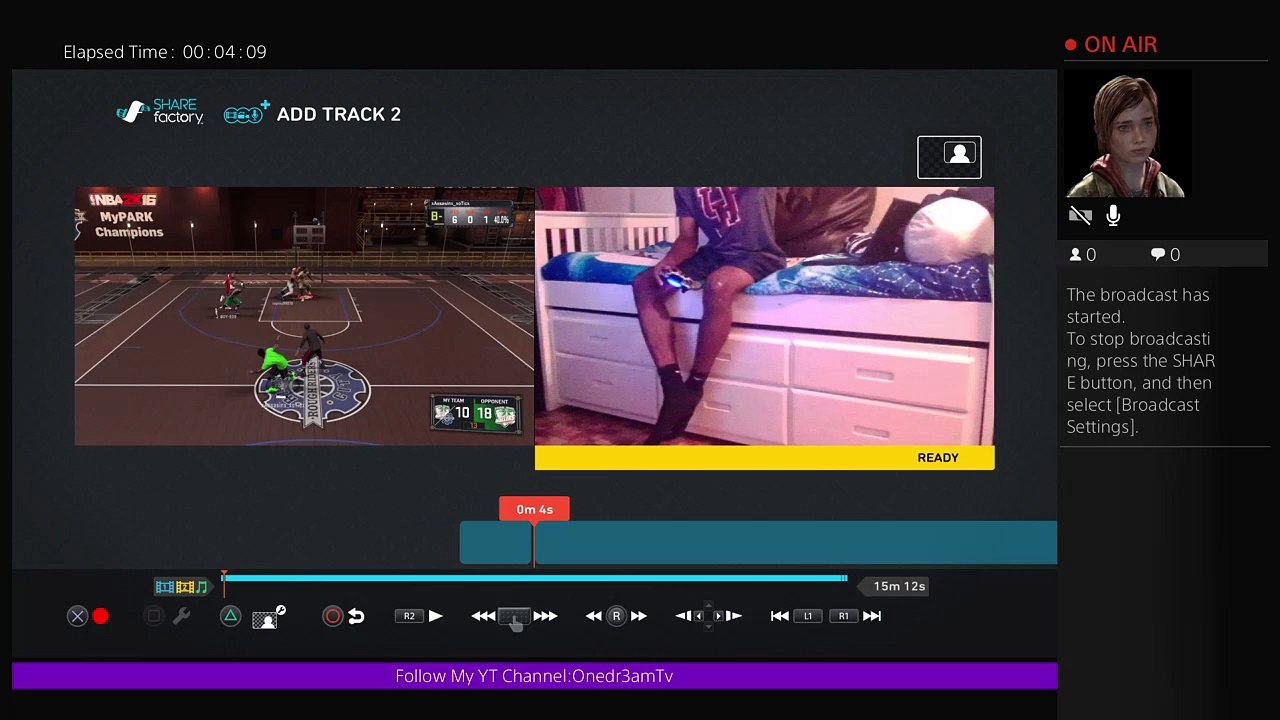Click the 0m 4s playhead marker
The image size is (1280, 720).
pyautogui.click(x=534, y=509)
